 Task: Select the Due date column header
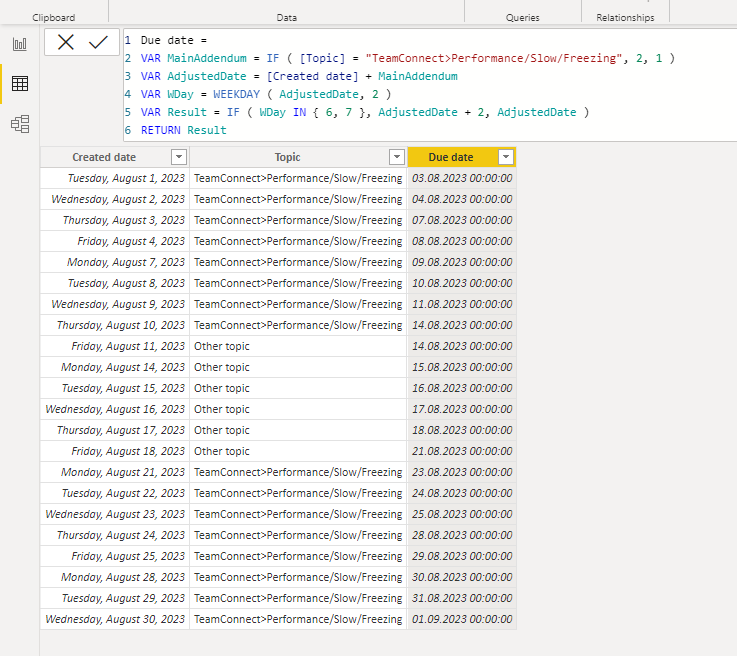[451, 157]
